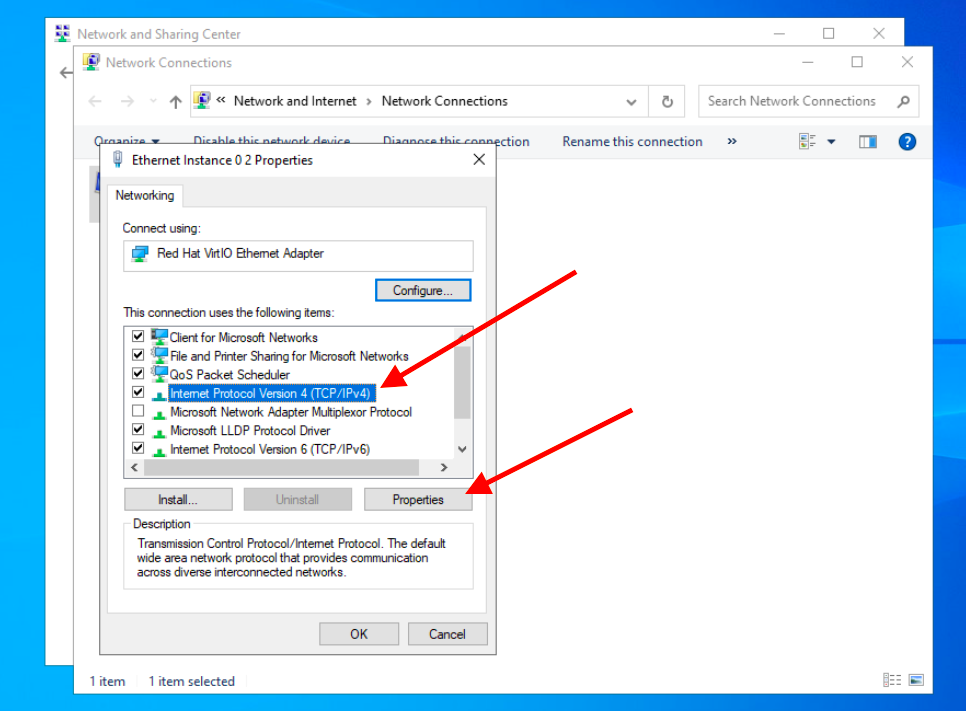The width and height of the screenshot is (966, 711).
Task: Click the up-arrow navigation icon
Action: (176, 102)
